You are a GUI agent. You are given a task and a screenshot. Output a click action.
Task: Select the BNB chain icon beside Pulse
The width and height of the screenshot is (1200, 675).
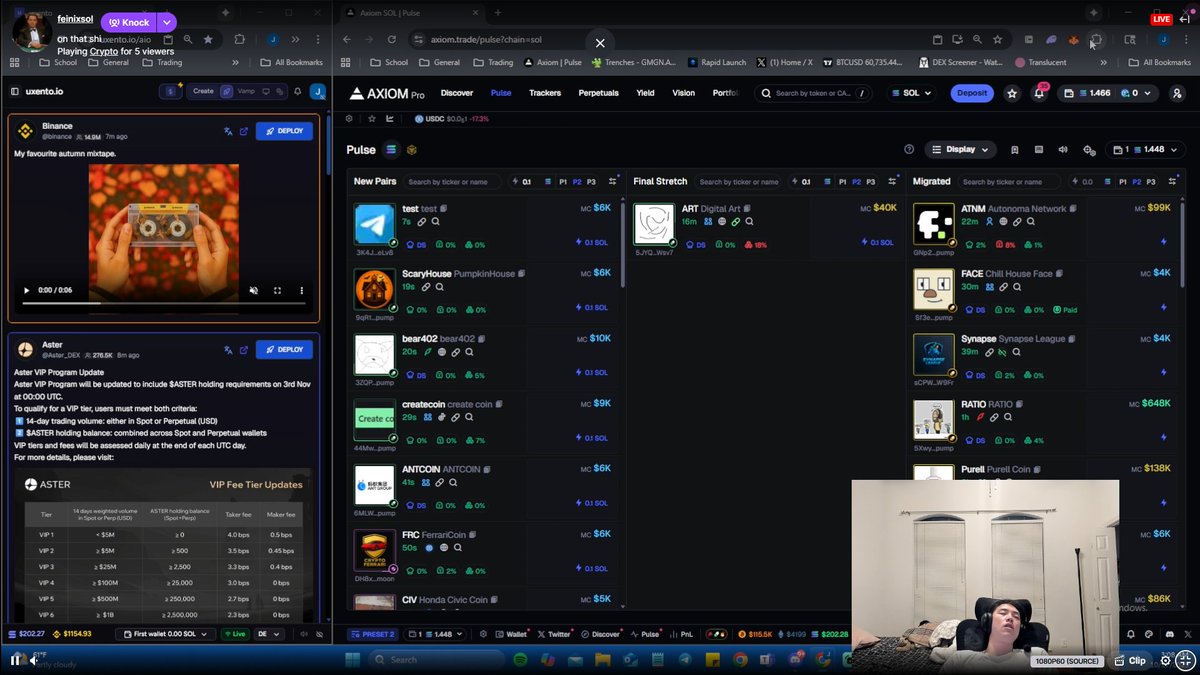pyautogui.click(x=411, y=150)
